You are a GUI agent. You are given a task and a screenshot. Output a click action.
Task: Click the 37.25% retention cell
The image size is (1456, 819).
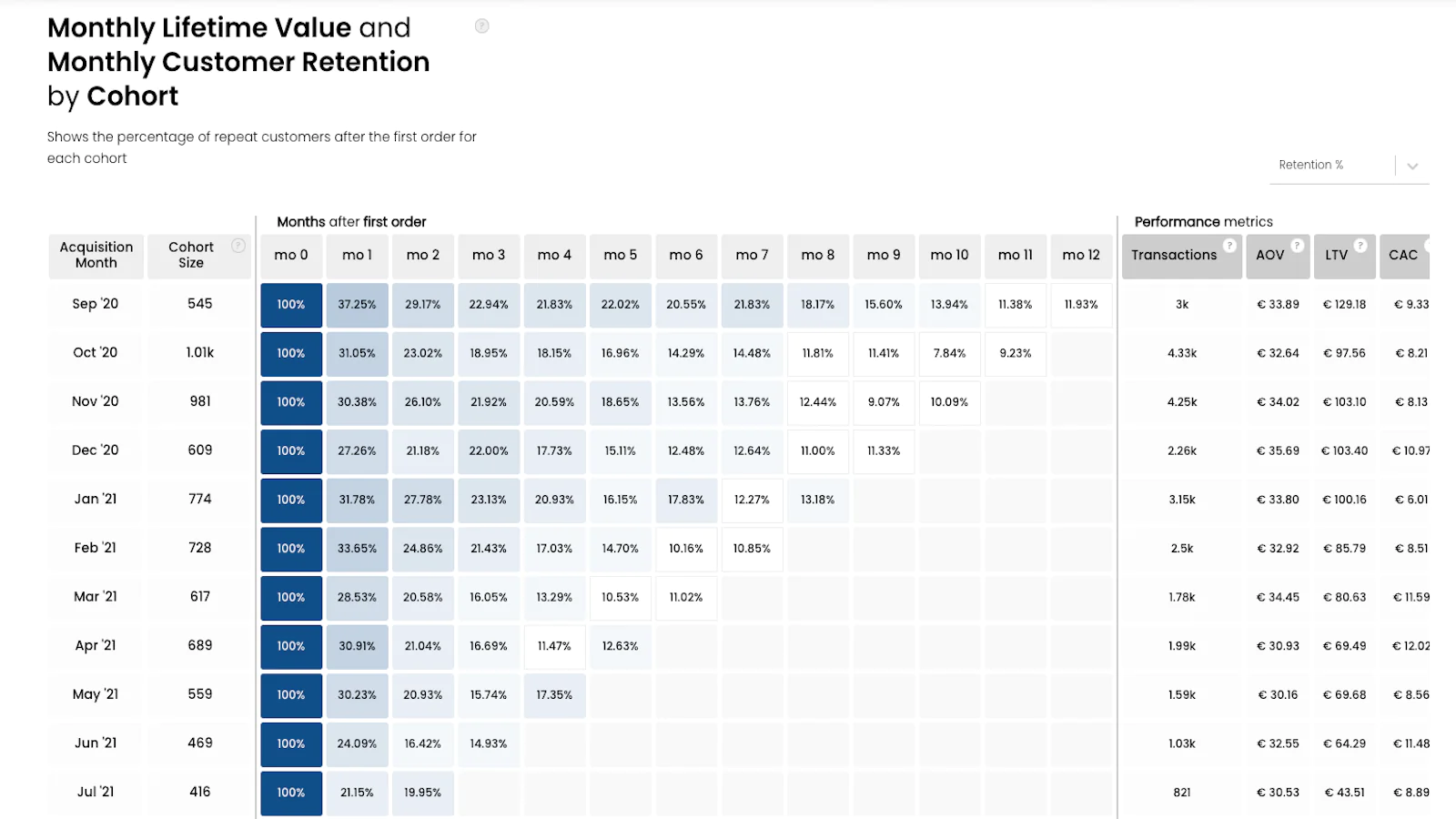(x=357, y=305)
